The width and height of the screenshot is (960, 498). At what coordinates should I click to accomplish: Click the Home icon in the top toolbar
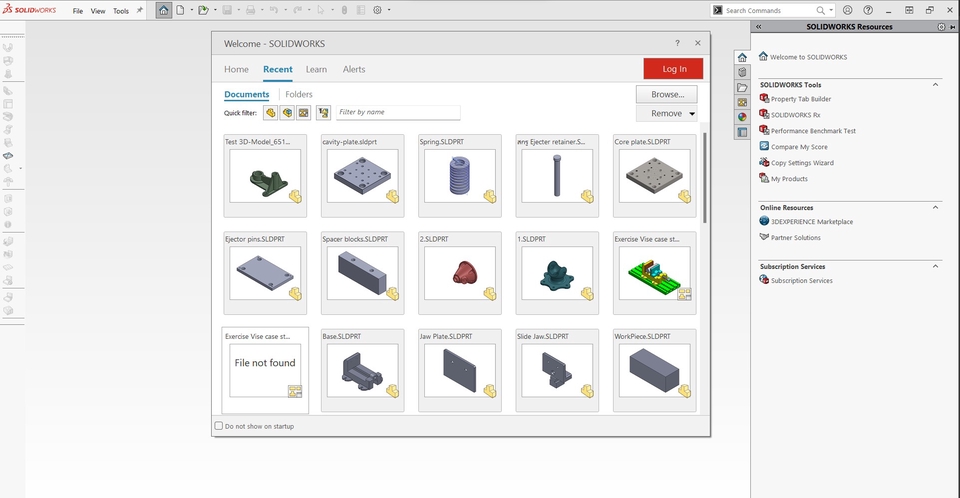[x=163, y=10]
